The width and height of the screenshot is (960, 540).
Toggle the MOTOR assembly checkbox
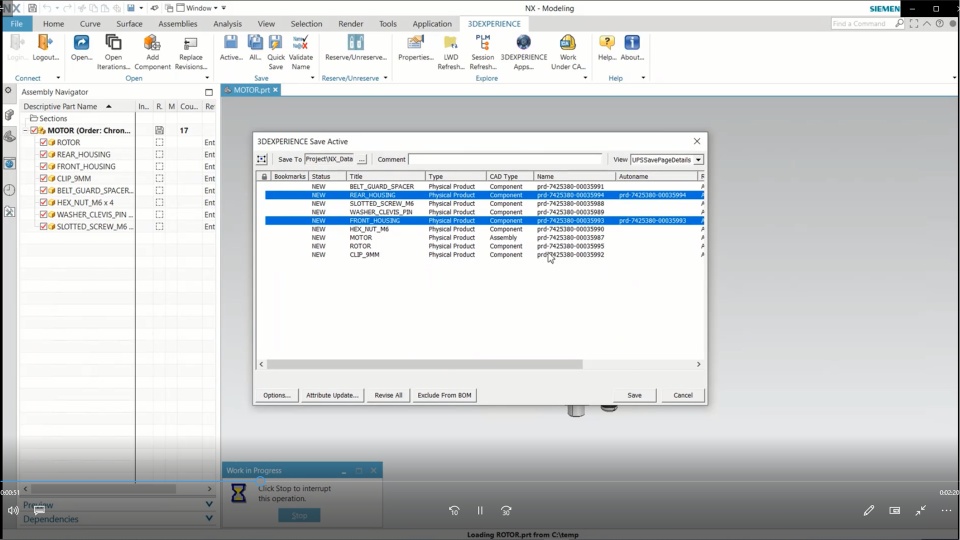click(34, 130)
